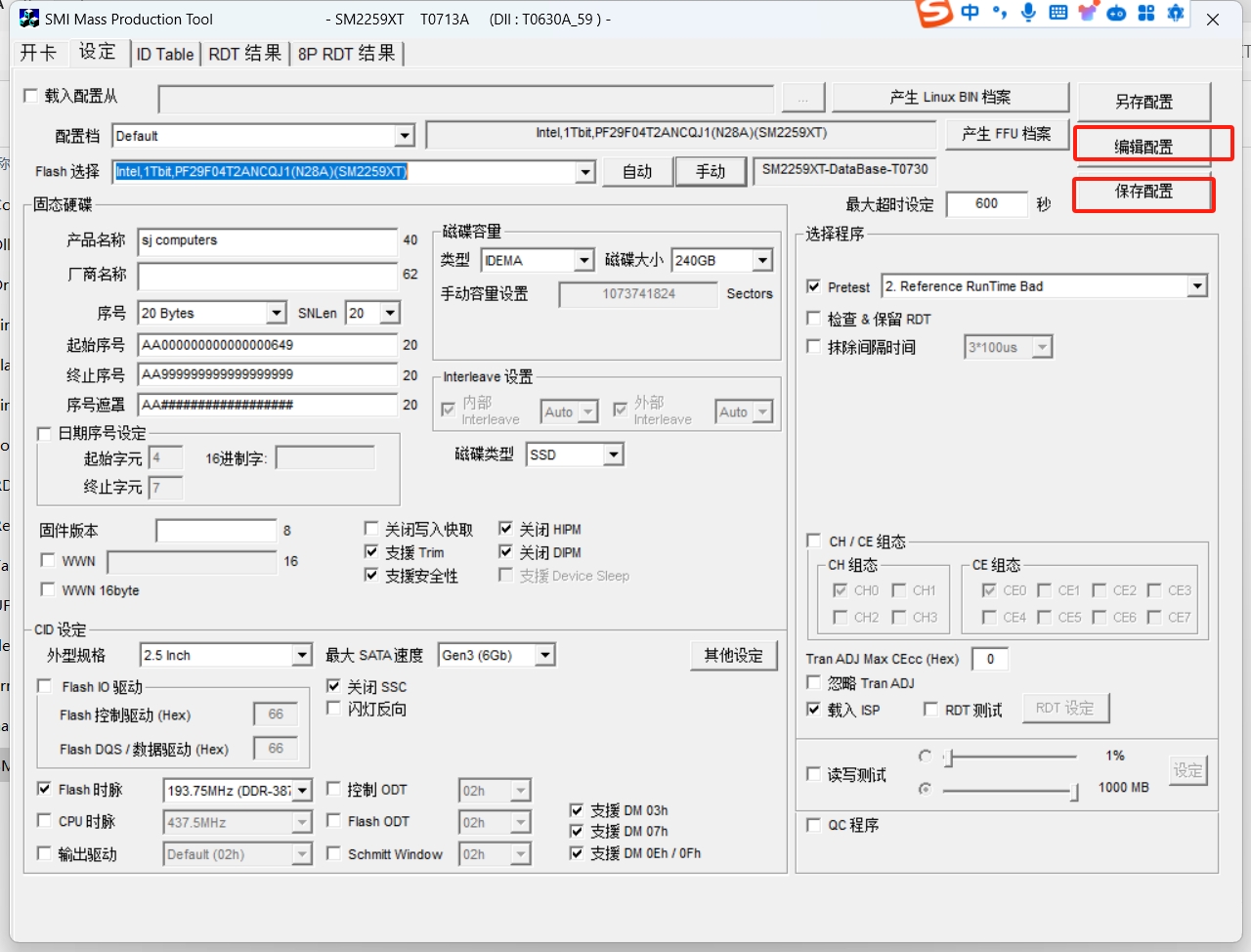Click the 自动 flash selection button

point(637,172)
